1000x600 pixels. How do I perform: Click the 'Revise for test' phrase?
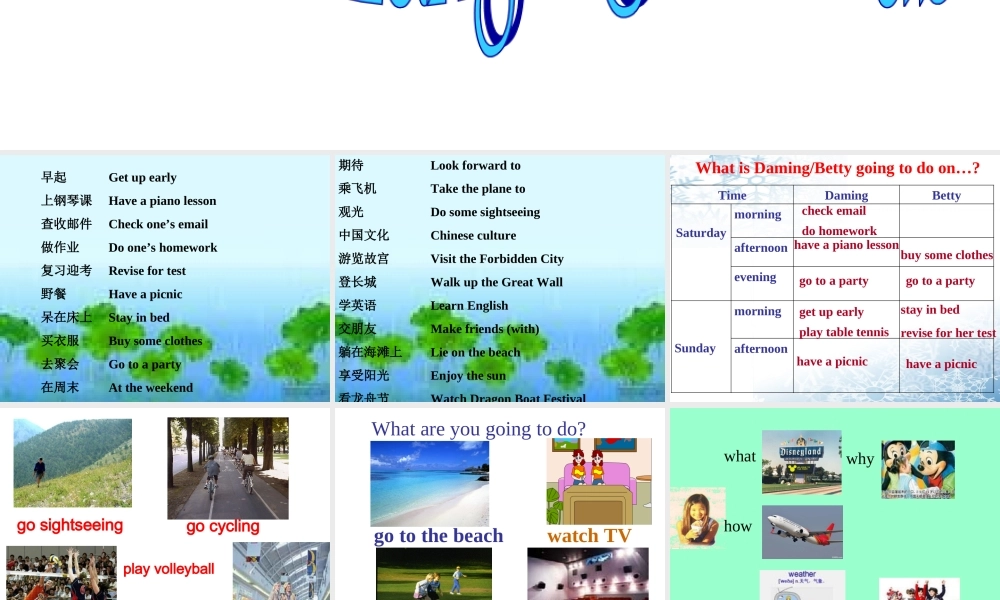click(x=147, y=271)
